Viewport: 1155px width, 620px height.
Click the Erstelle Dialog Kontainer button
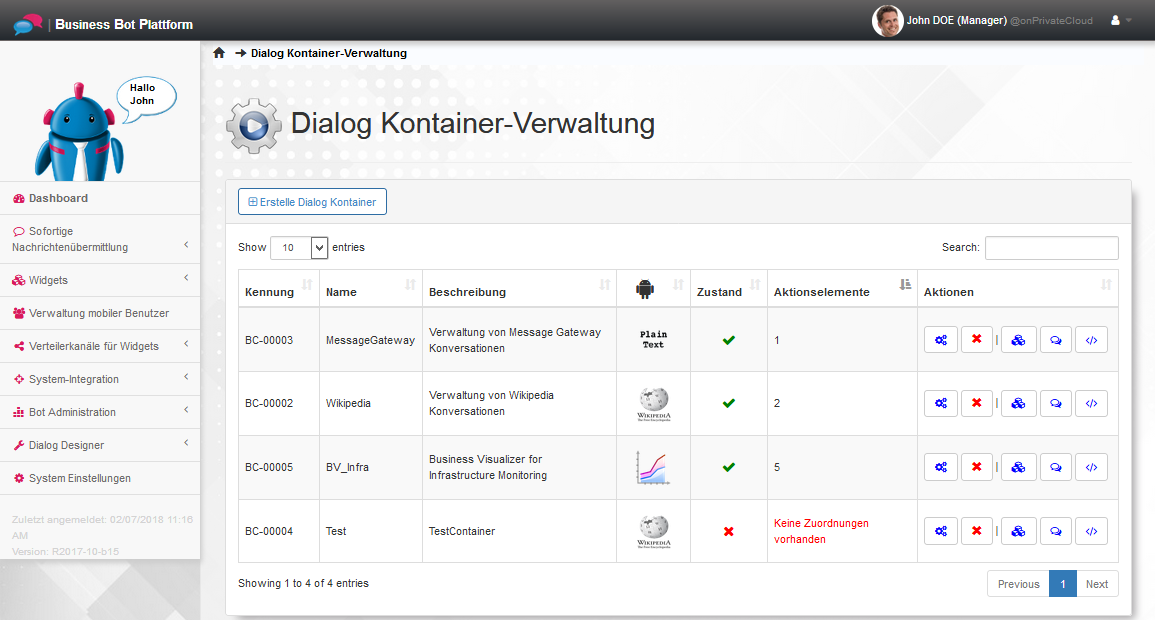point(312,202)
